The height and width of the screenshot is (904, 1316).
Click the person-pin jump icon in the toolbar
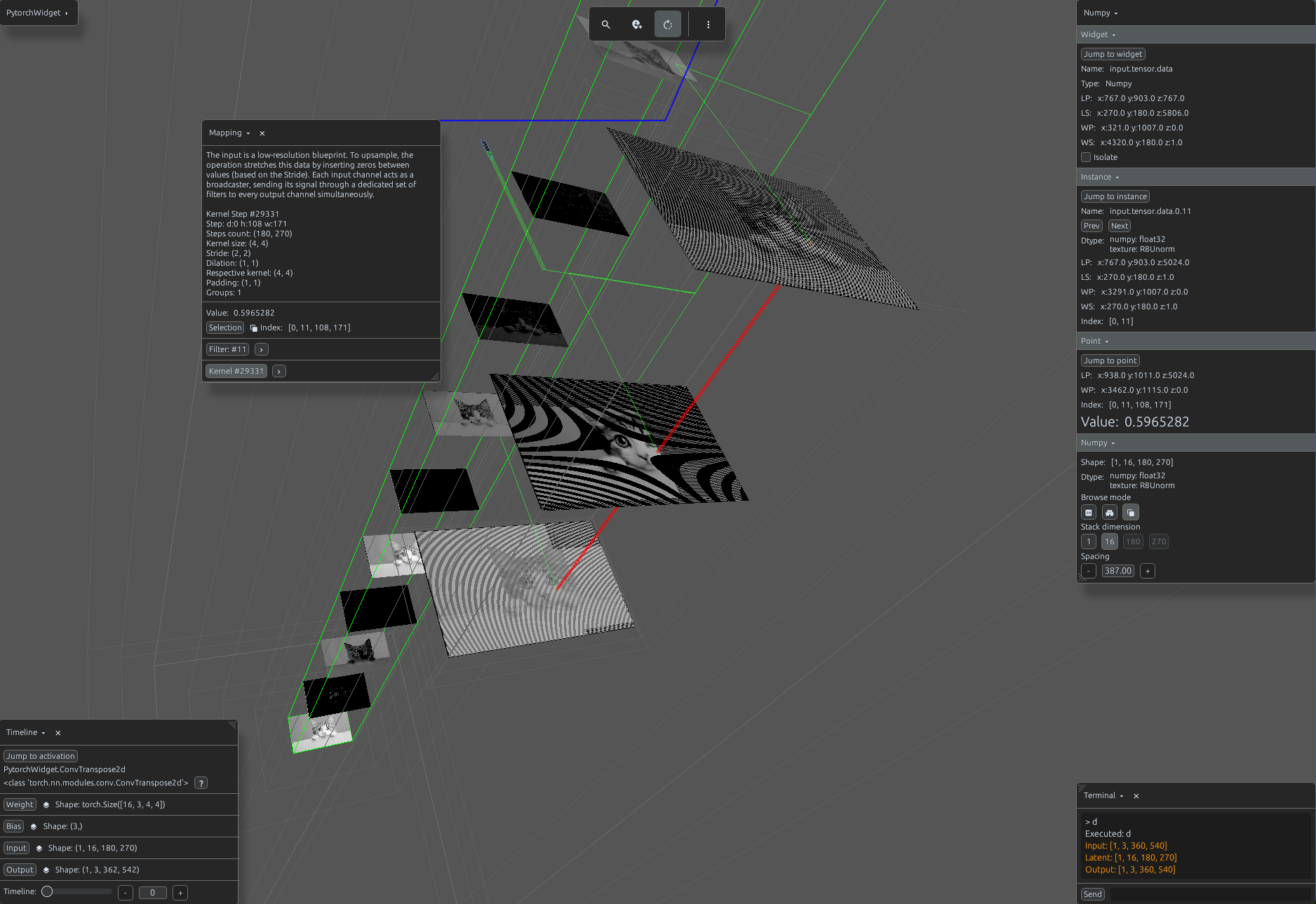click(636, 25)
